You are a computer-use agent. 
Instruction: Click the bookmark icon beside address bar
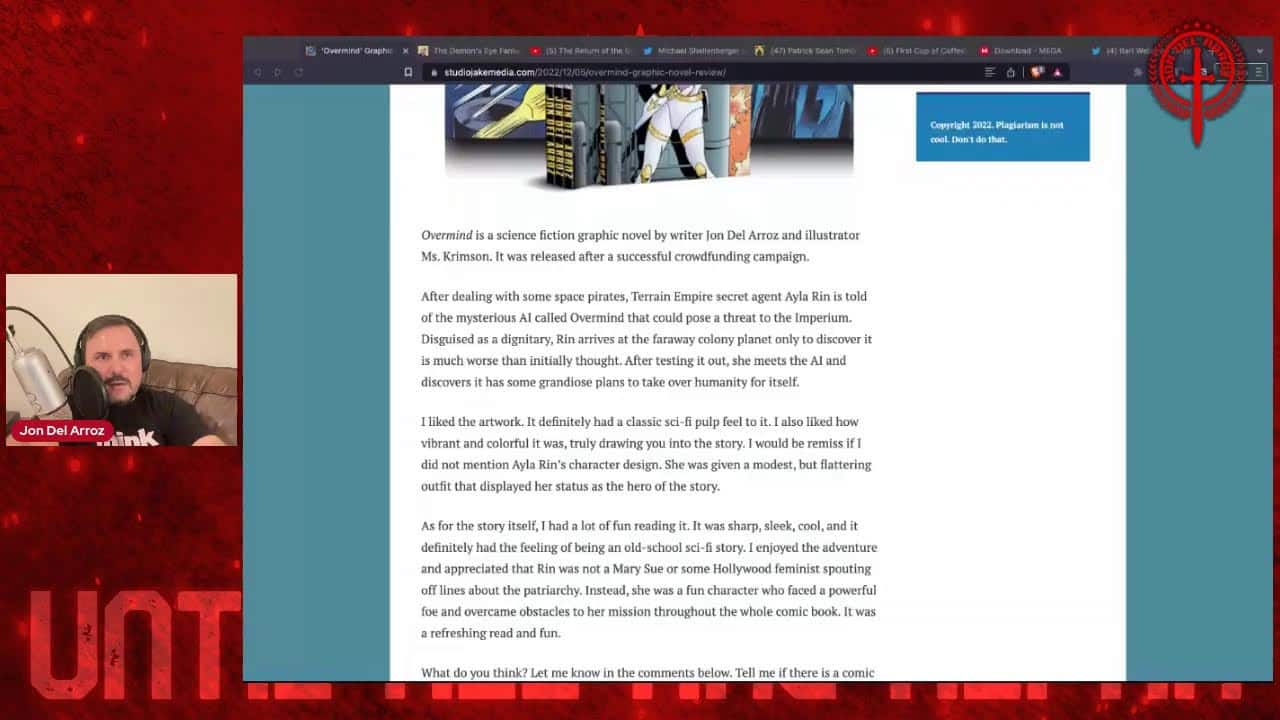[408, 72]
